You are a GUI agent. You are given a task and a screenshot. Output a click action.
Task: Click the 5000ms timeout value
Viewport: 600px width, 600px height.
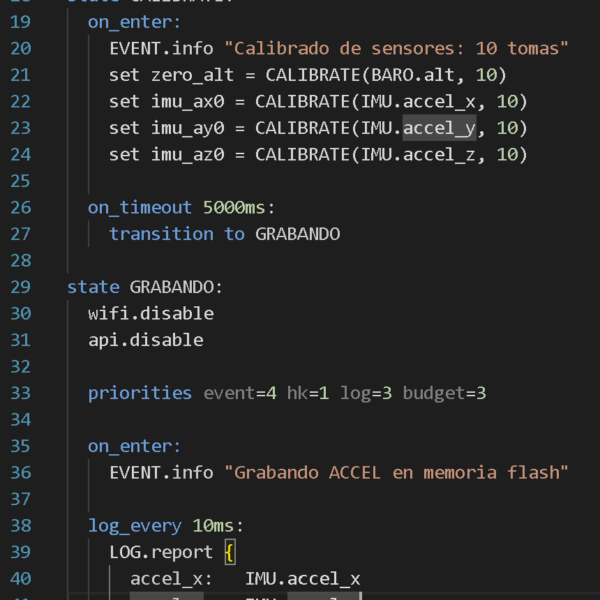[234, 208]
